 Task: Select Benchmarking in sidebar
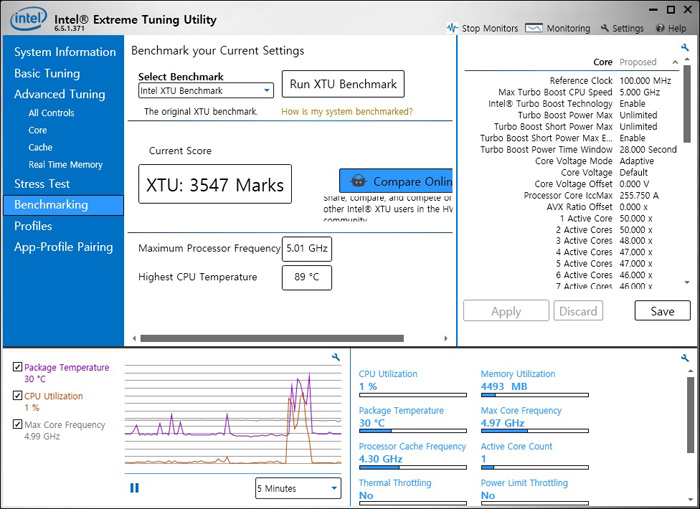63,205
